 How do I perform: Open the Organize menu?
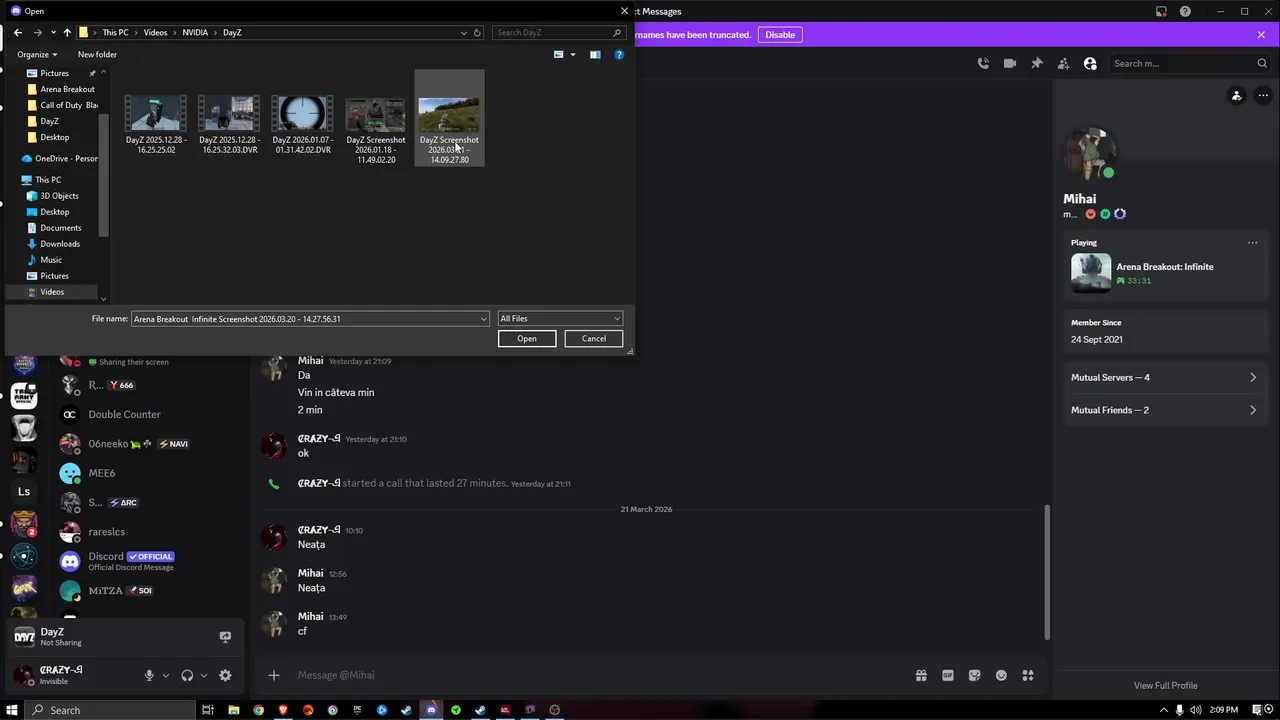click(37, 54)
